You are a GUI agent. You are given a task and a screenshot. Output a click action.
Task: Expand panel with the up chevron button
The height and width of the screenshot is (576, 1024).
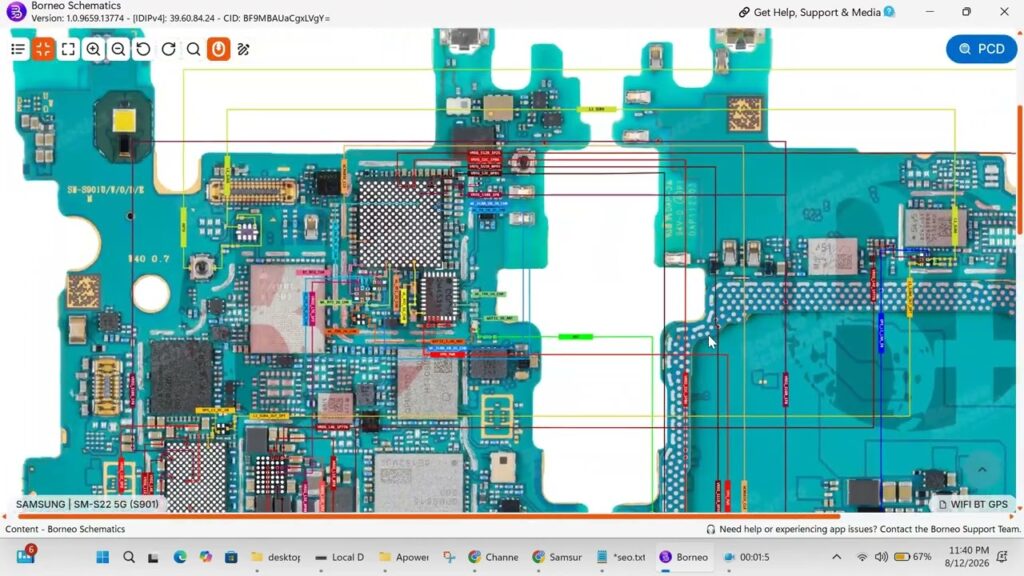click(982, 470)
